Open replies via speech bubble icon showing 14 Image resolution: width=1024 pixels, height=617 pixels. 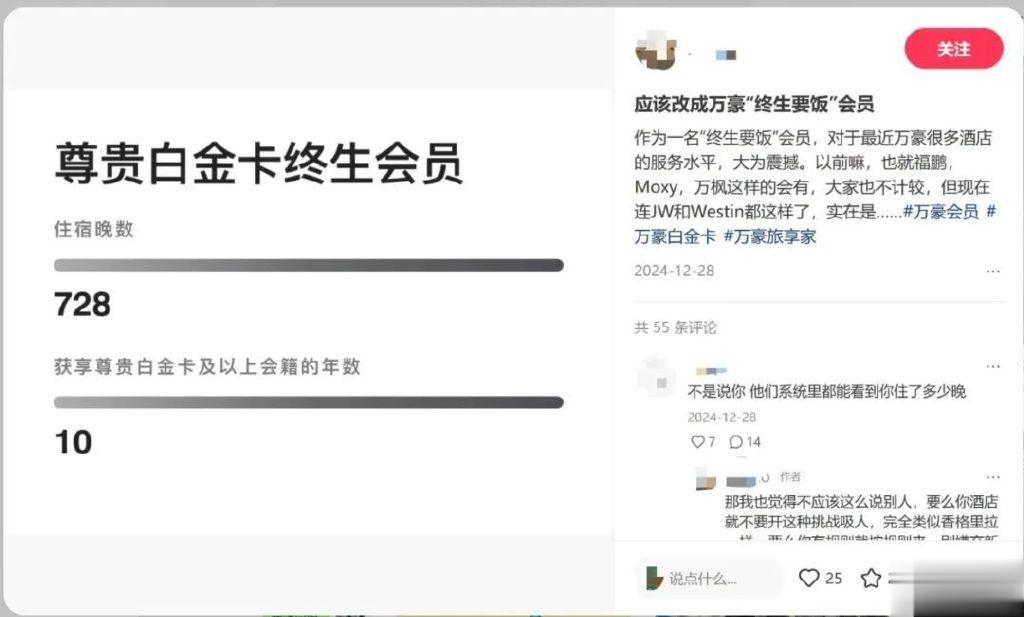[736, 442]
